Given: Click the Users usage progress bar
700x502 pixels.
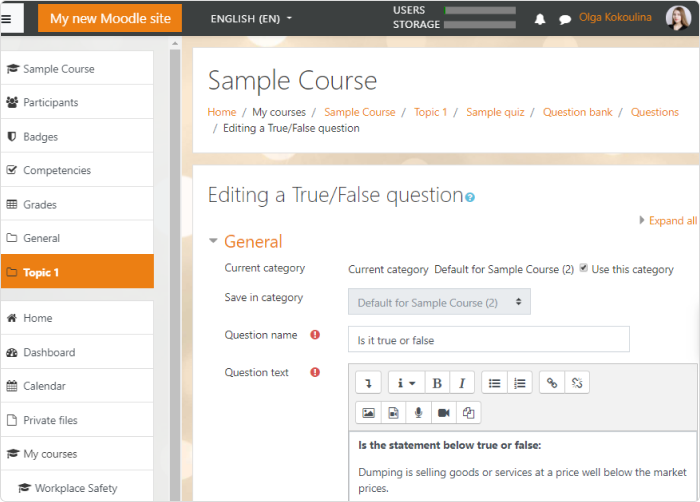Looking at the screenshot, I should point(480,10).
